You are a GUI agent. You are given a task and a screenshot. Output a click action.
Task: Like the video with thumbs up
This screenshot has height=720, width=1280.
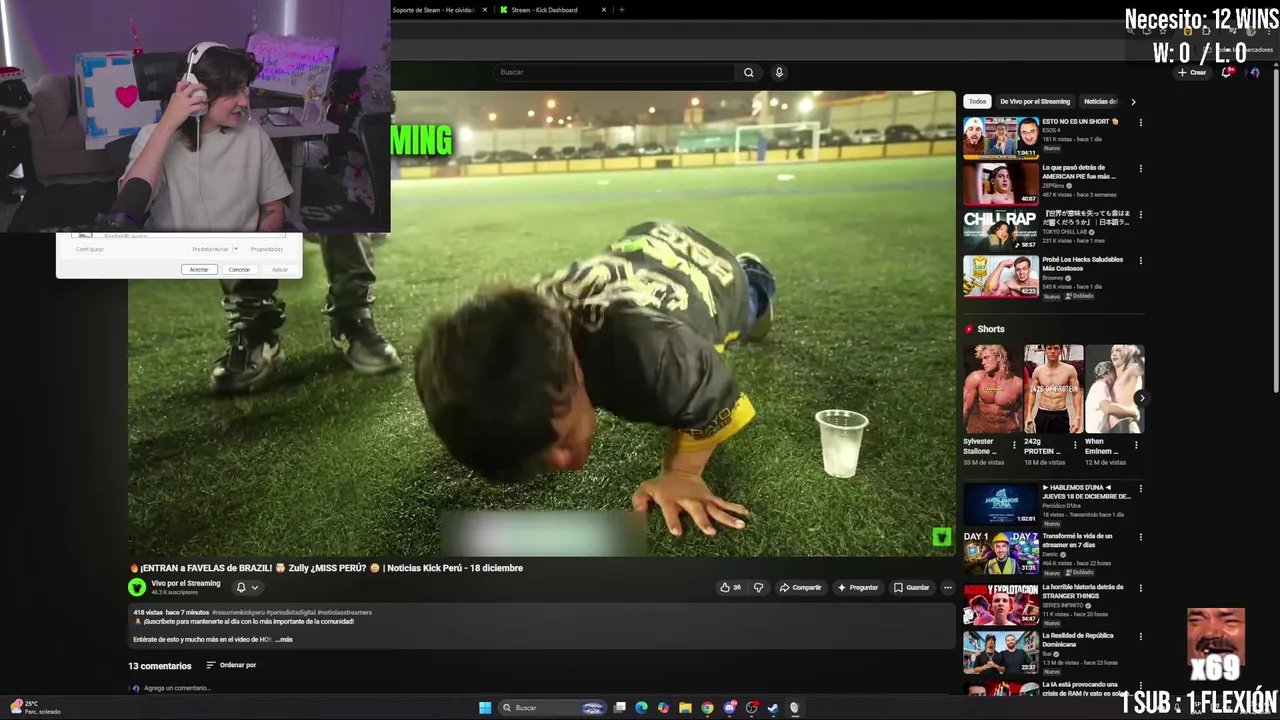tap(731, 587)
